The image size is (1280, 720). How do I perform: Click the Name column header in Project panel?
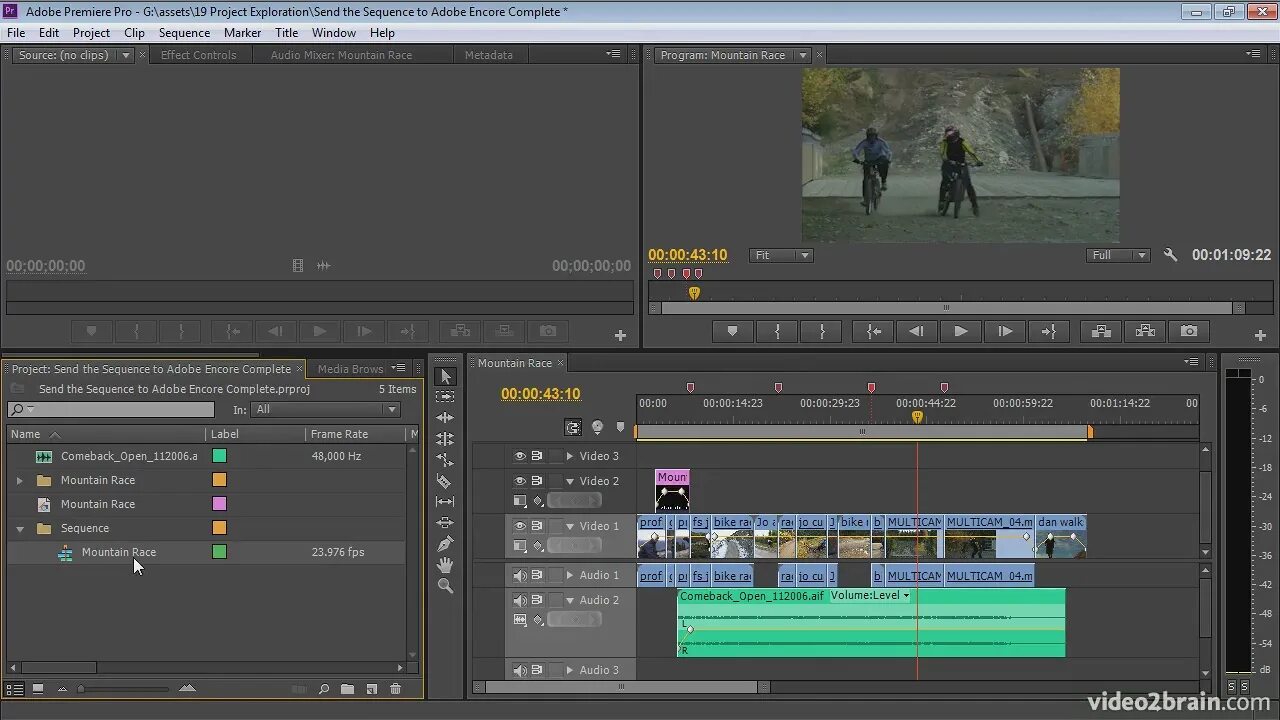(x=26, y=434)
